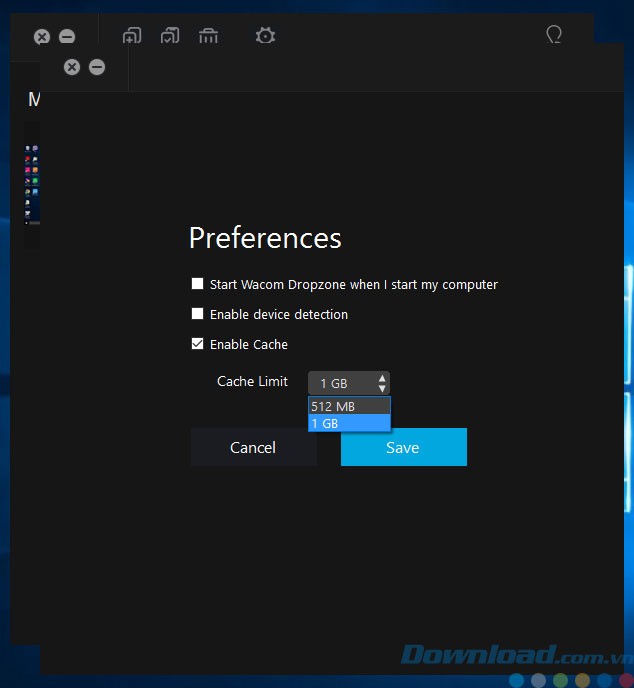The height and width of the screenshot is (688, 634).
Task: Choose 512 MB from the cache list
Action: [x=349, y=406]
